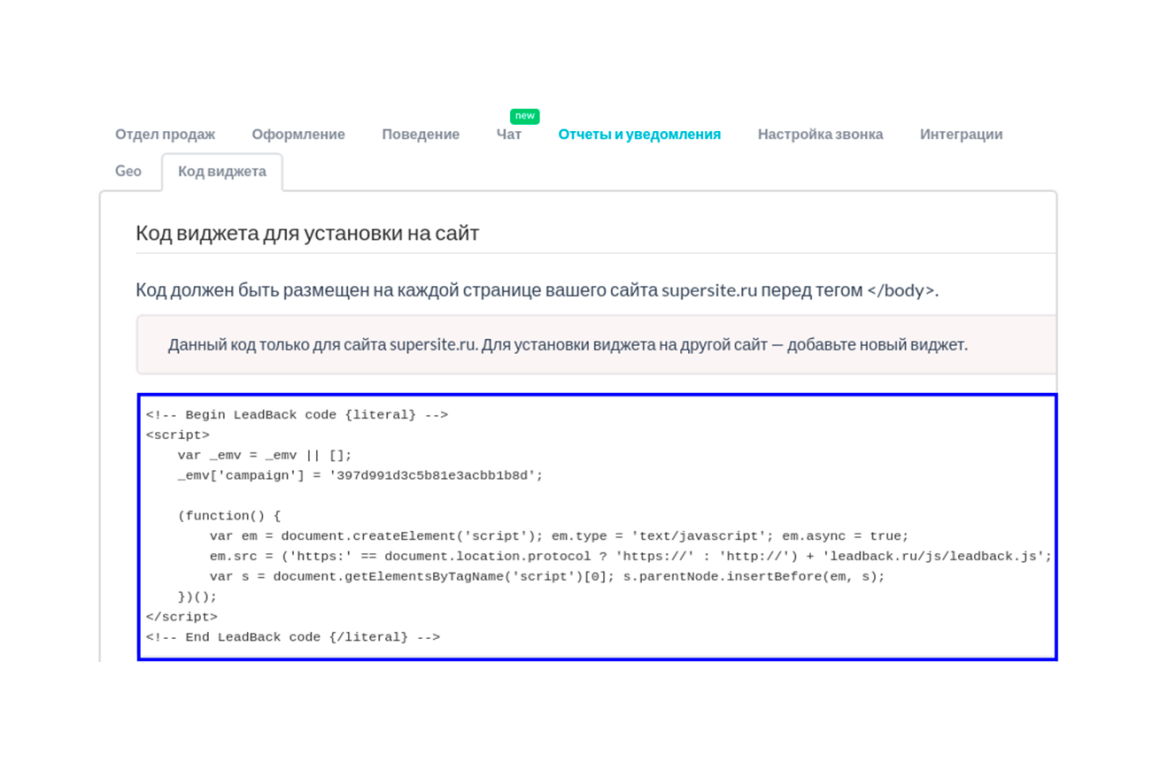Click the em.src leadback.js code line
Screen dimensions: 1160x770
click(630, 556)
